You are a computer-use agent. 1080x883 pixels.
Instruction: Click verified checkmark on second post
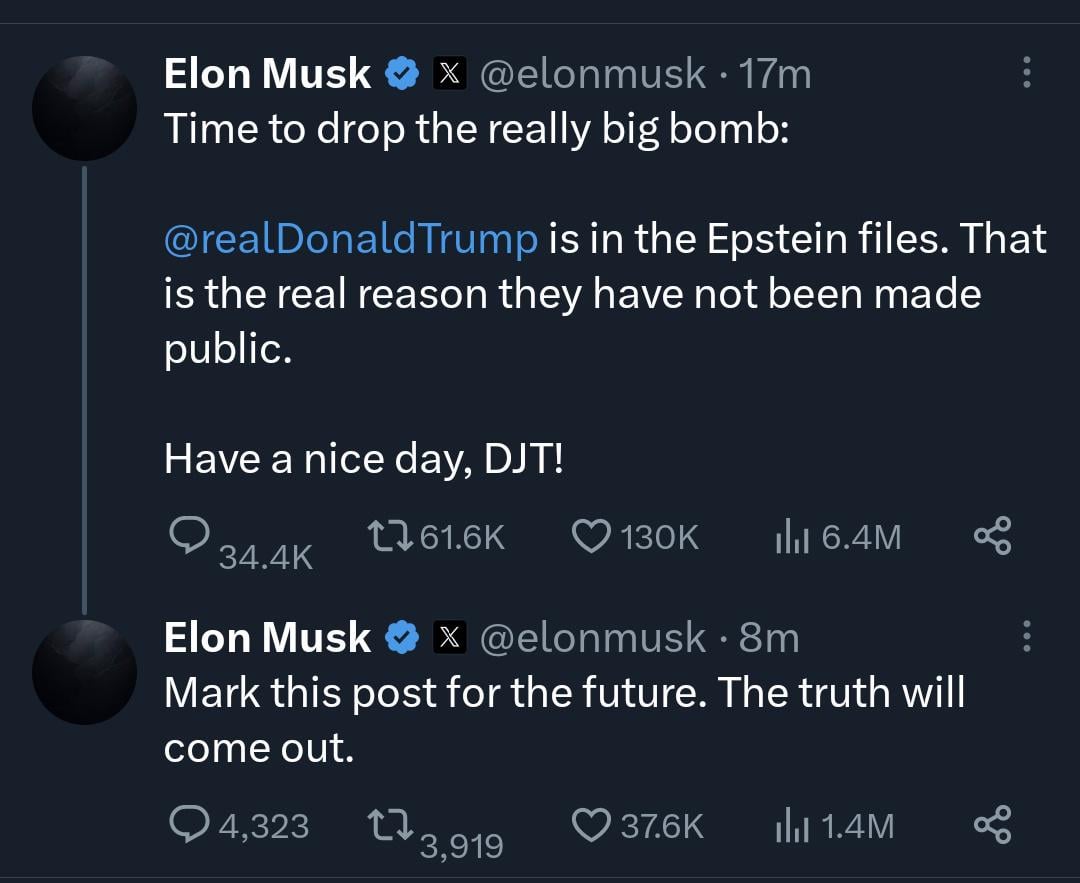click(402, 637)
